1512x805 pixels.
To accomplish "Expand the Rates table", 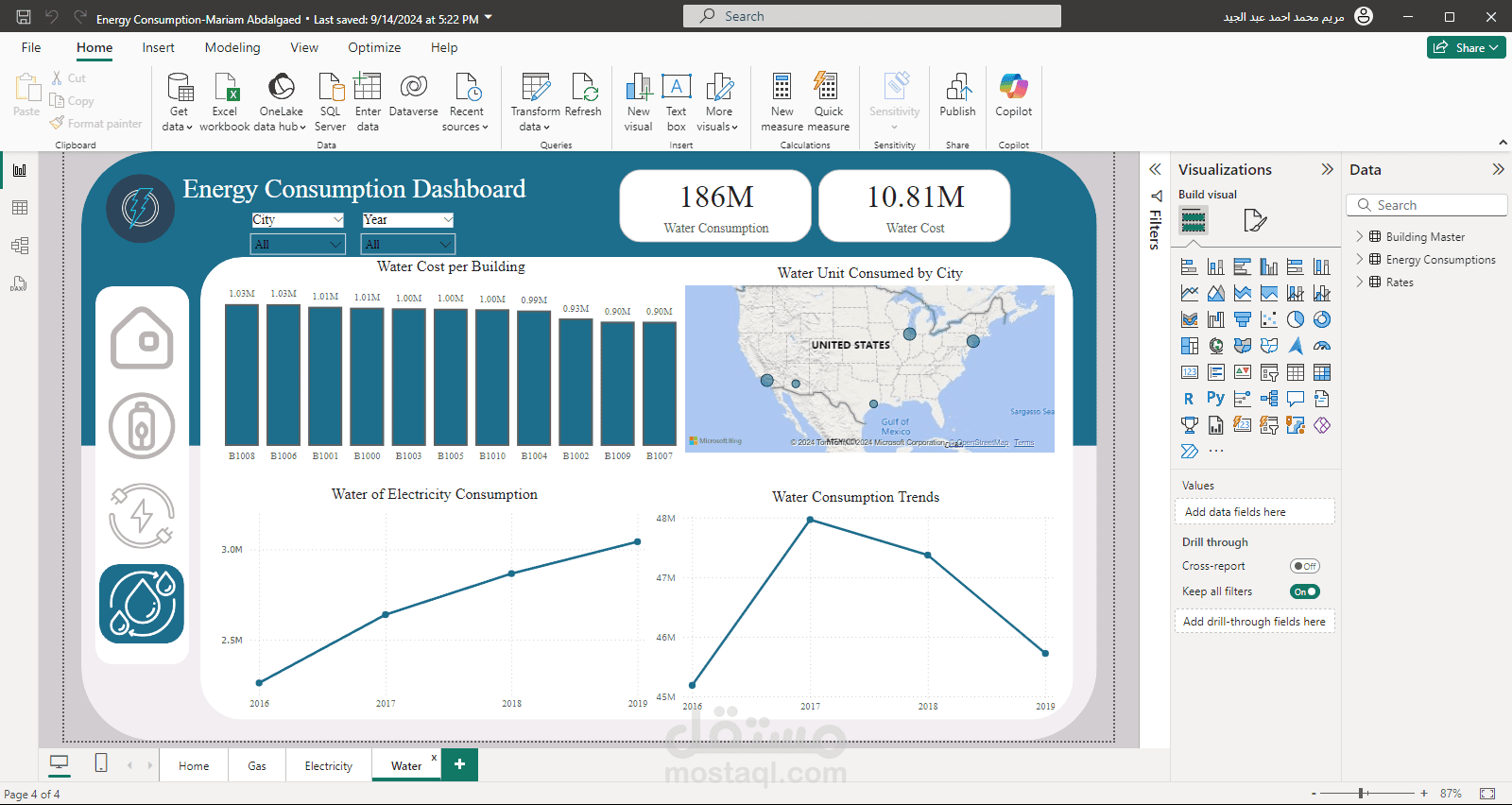I will click(x=1360, y=282).
